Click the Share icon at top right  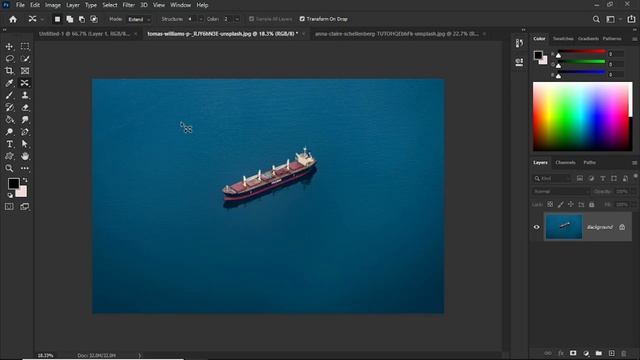[x=631, y=19]
